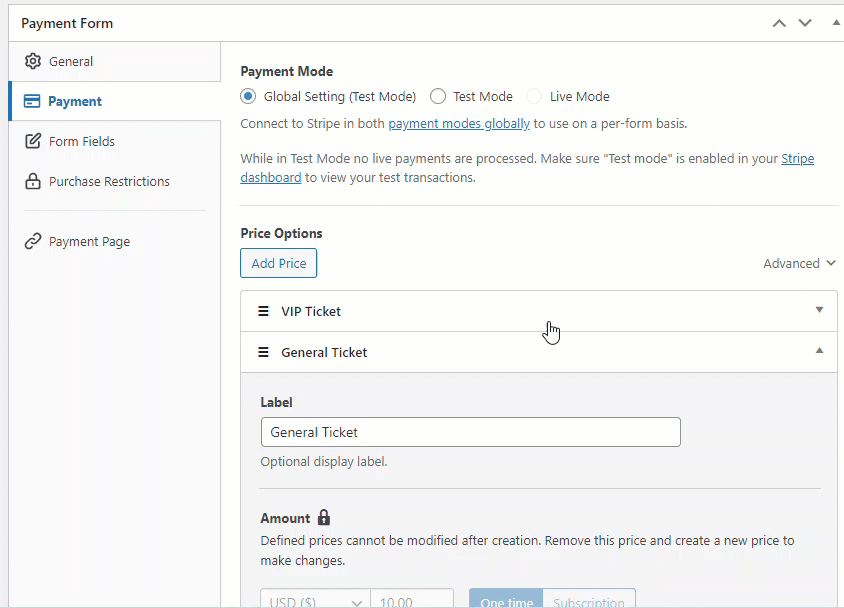844x608 pixels.
Task: Open the payment modes globally link
Action: click(x=459, y=123)
